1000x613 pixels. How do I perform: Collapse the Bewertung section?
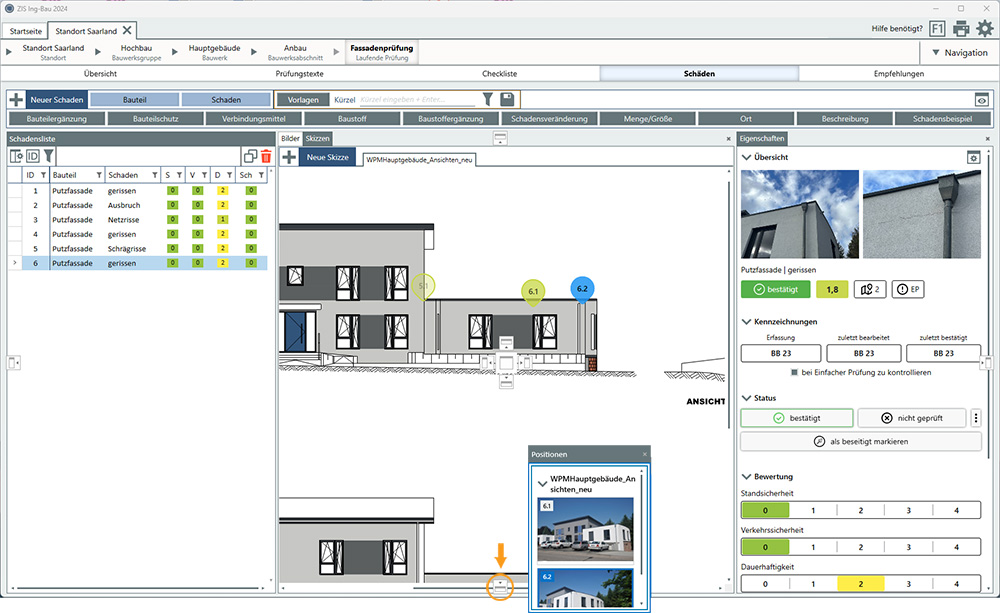click(x=747, y=476)
